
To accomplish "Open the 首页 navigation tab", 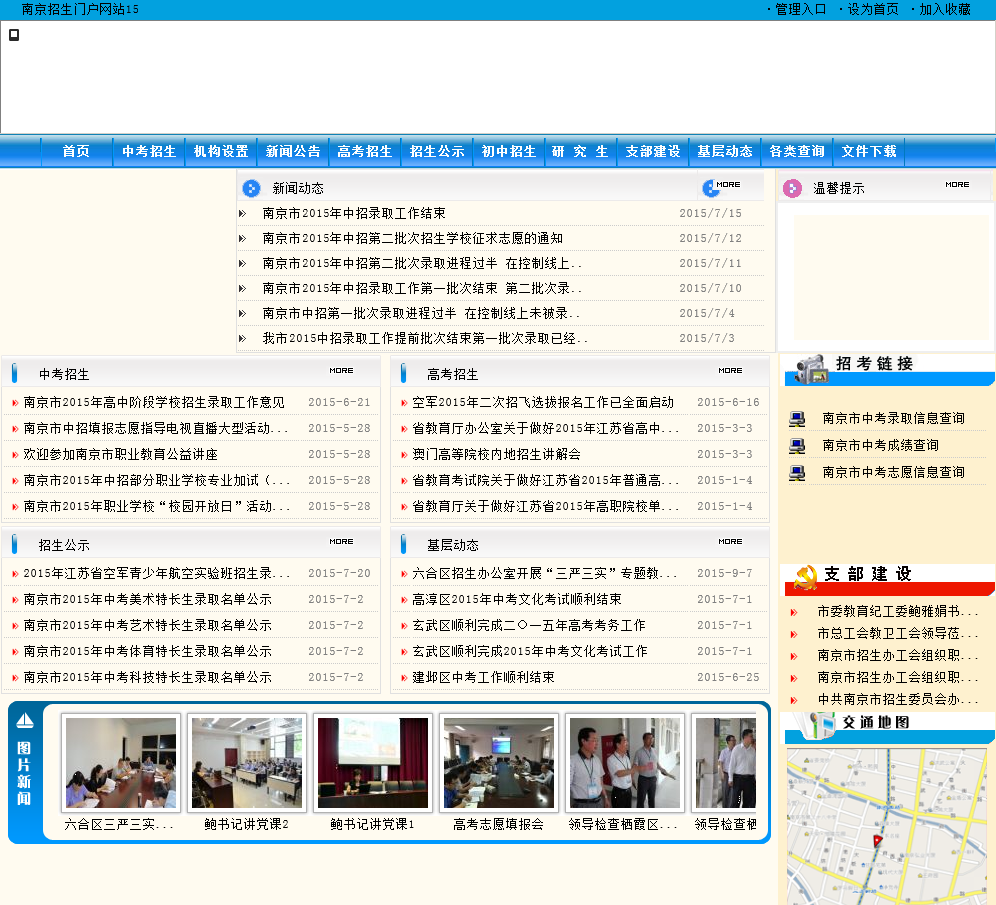I will [x=76, y=151].
